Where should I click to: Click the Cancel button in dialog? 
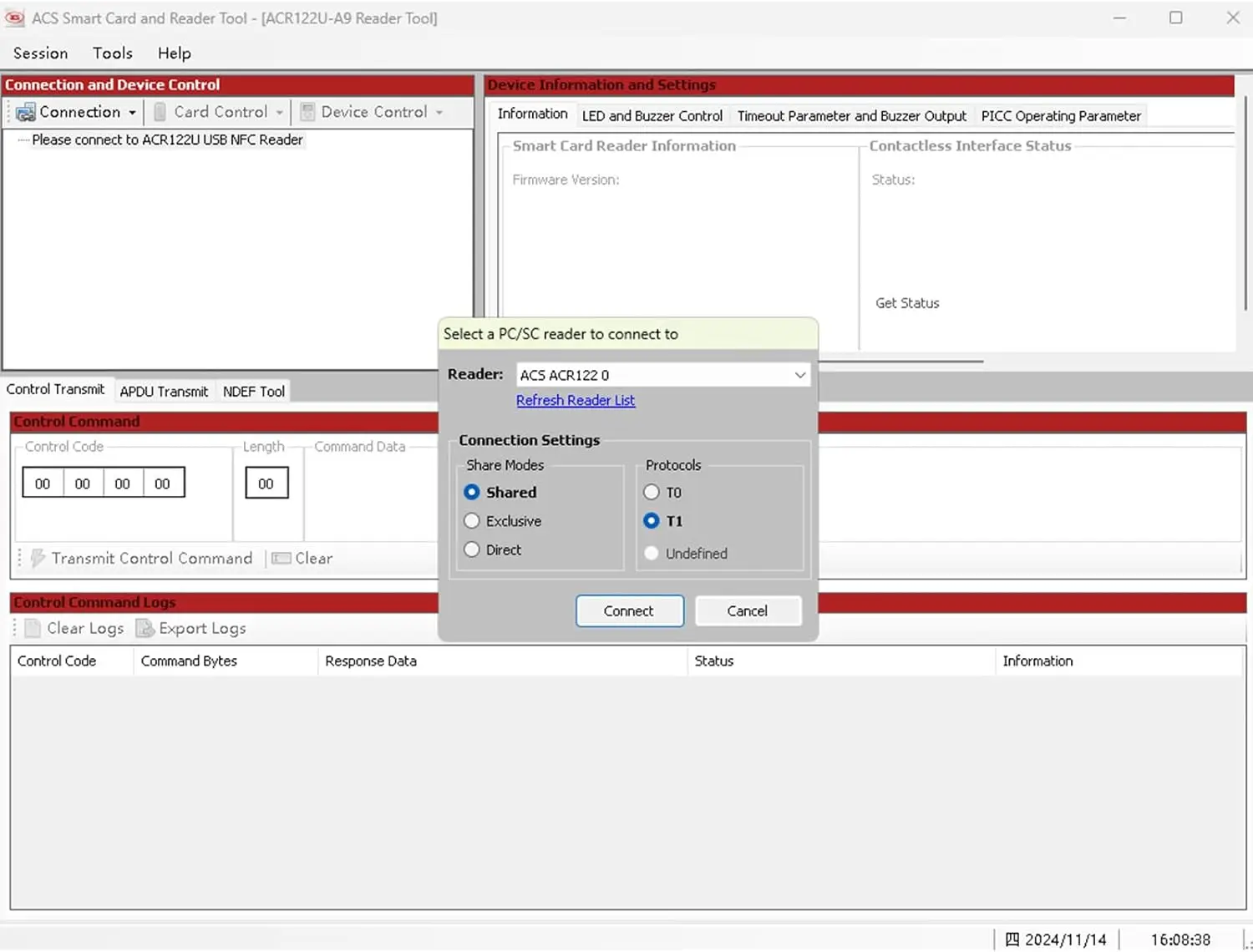pyautogui.click(x=748, y=611)
